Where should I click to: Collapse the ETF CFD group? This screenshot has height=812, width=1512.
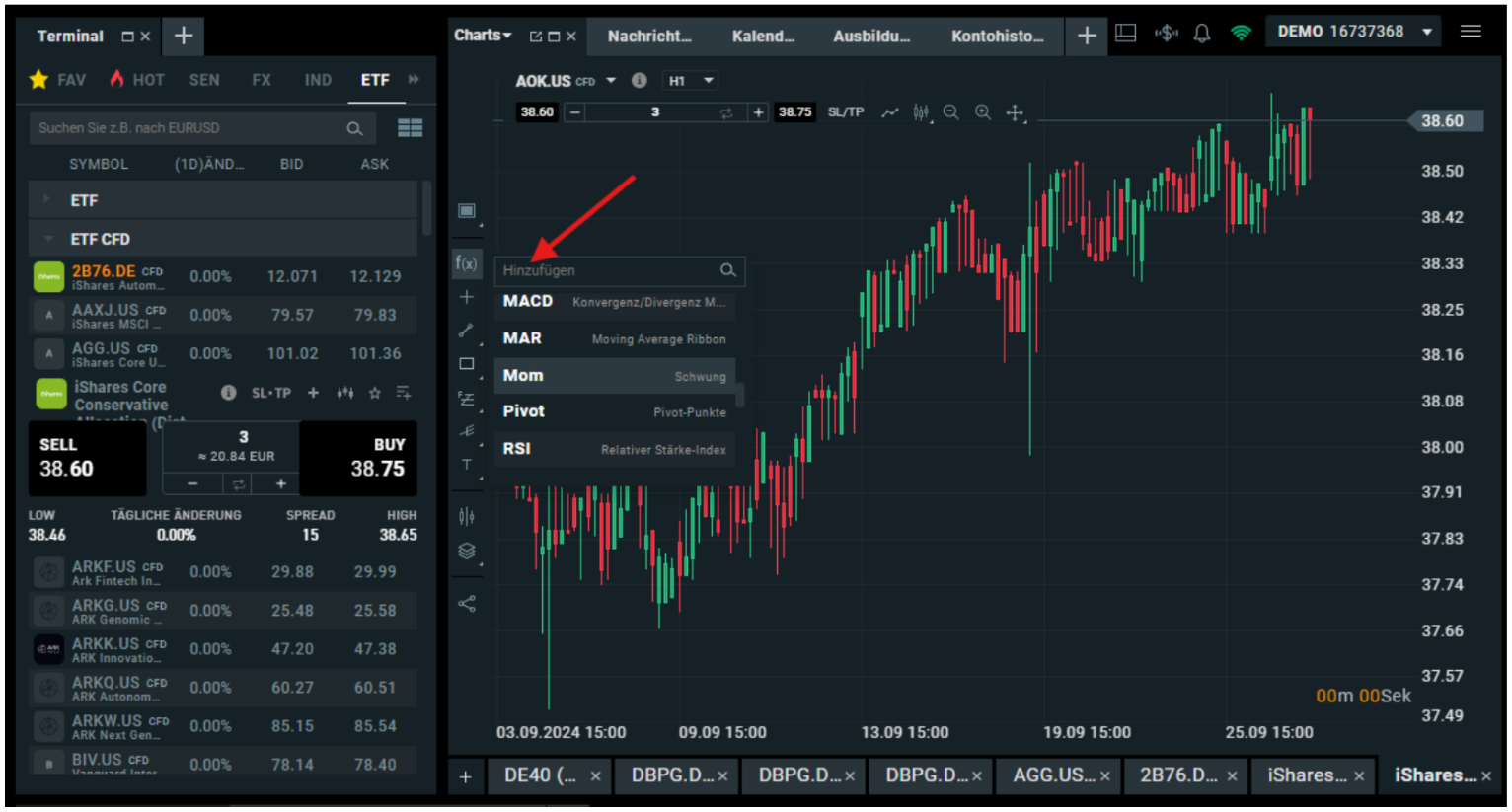point(46,238)
